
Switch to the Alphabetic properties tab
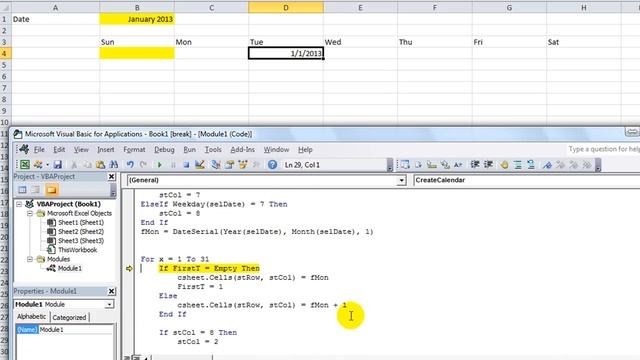tap(31, 317)
